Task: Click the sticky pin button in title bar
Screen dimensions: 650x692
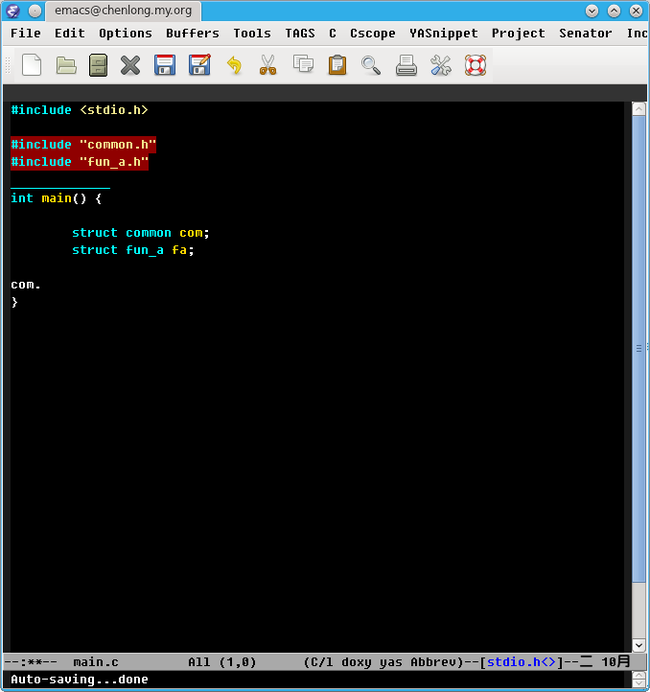Action: point(35,11)
